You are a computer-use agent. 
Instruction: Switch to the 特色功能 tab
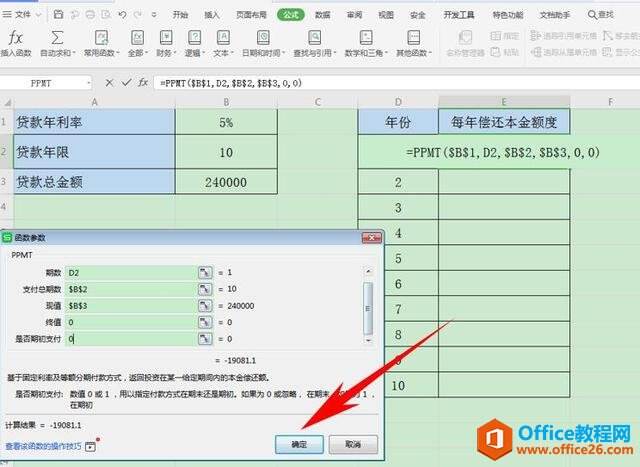[x=508, y=15]
